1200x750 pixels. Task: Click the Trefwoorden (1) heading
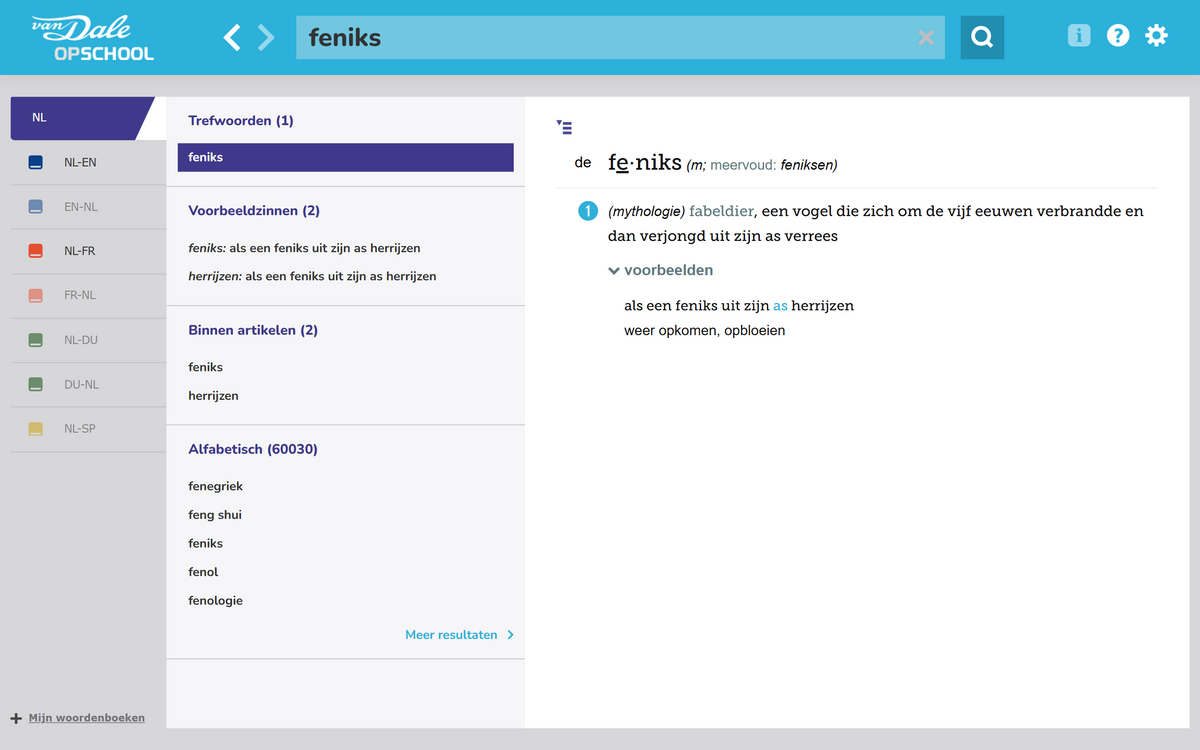coord(241,120)
